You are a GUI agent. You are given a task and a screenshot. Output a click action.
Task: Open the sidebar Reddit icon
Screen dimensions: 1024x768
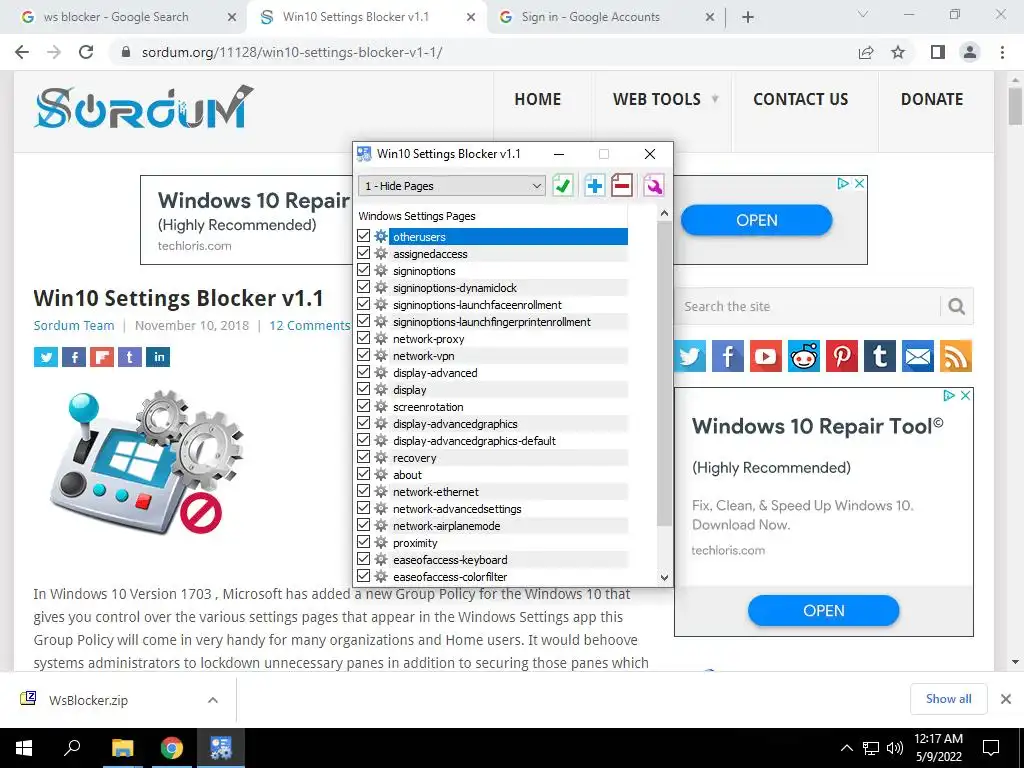point(804,356)
